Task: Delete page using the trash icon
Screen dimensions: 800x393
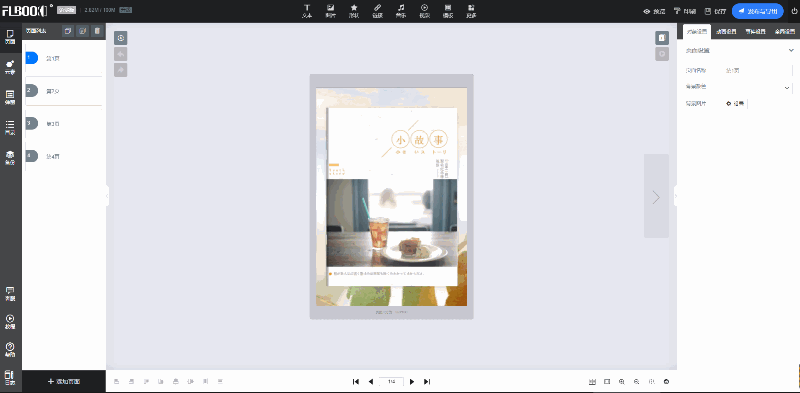Action: 97,31
